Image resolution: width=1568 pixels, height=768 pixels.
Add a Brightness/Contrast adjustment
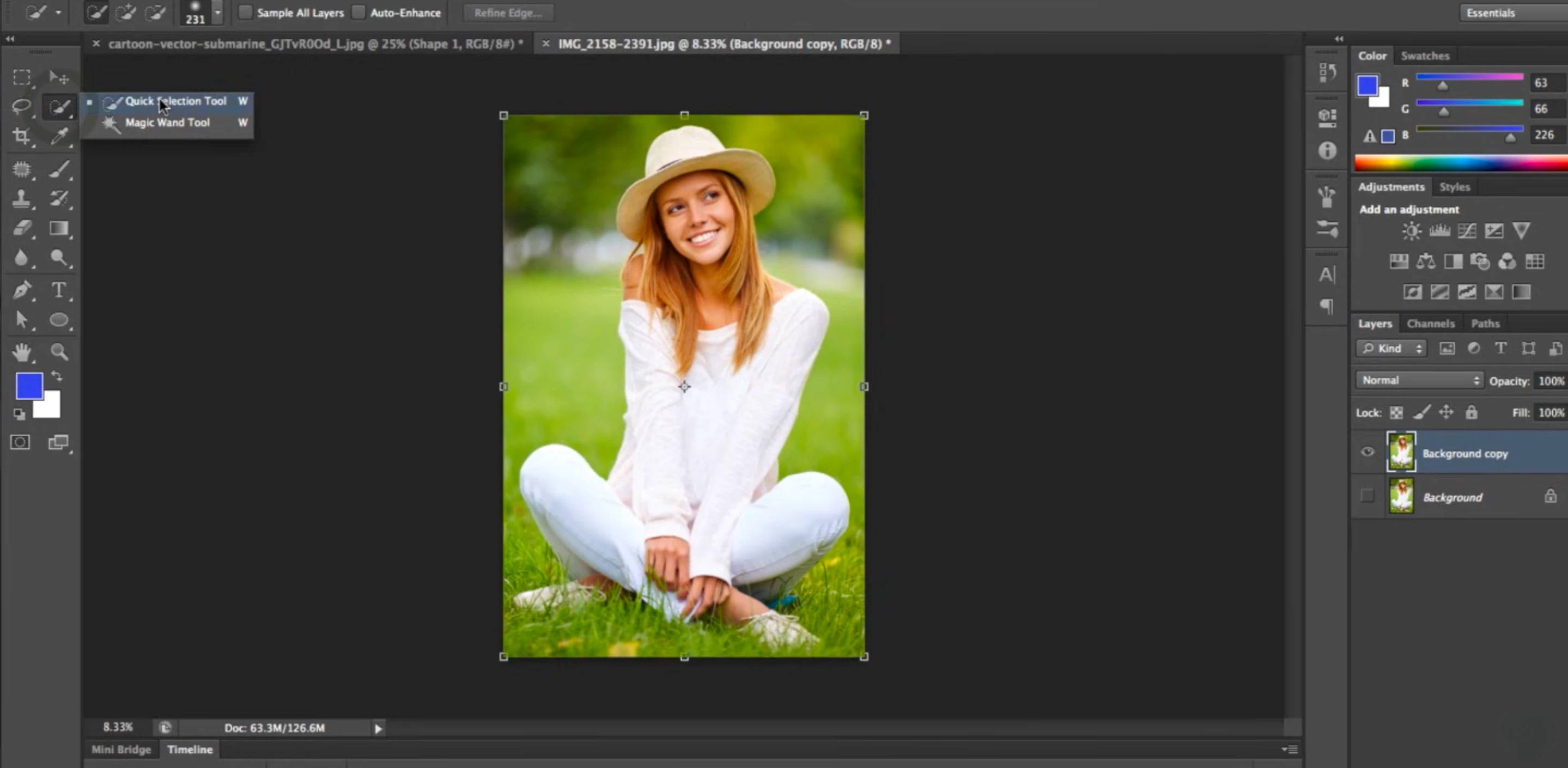tap(1412, 231)
